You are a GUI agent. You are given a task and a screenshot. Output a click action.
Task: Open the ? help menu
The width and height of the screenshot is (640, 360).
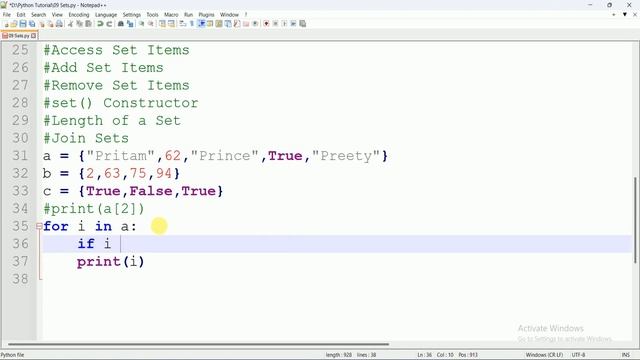tap(246, 15)
